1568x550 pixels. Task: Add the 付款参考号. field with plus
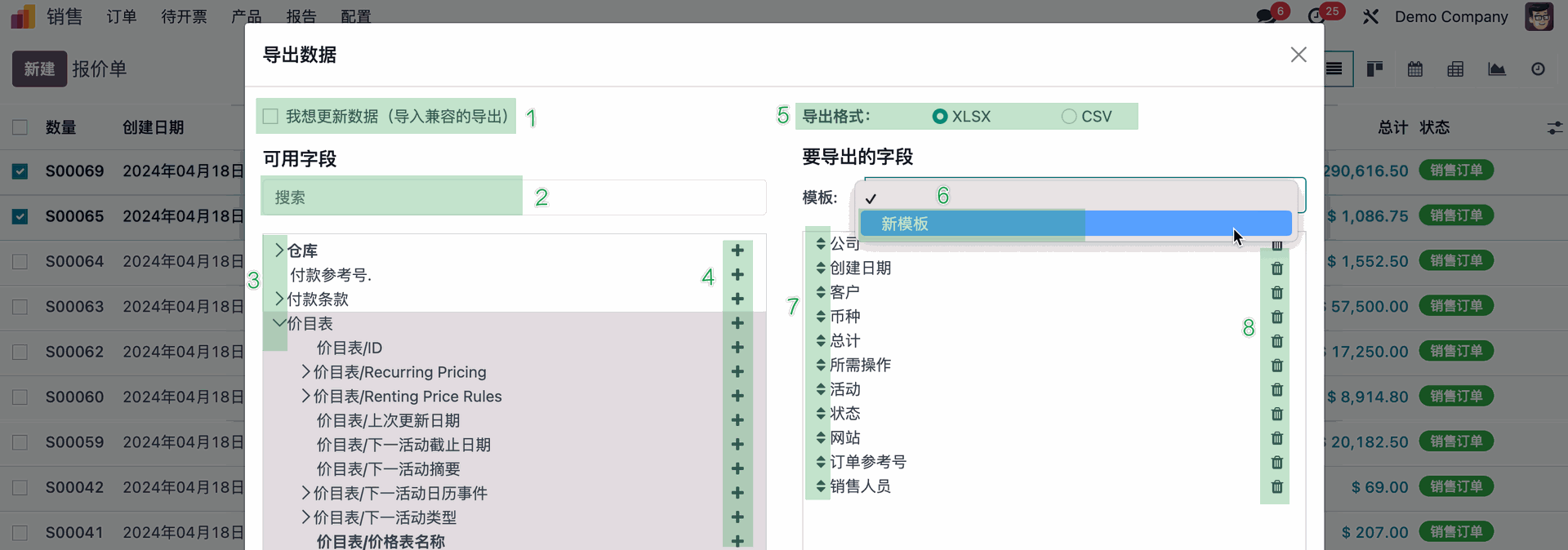(x=737, y=275)
